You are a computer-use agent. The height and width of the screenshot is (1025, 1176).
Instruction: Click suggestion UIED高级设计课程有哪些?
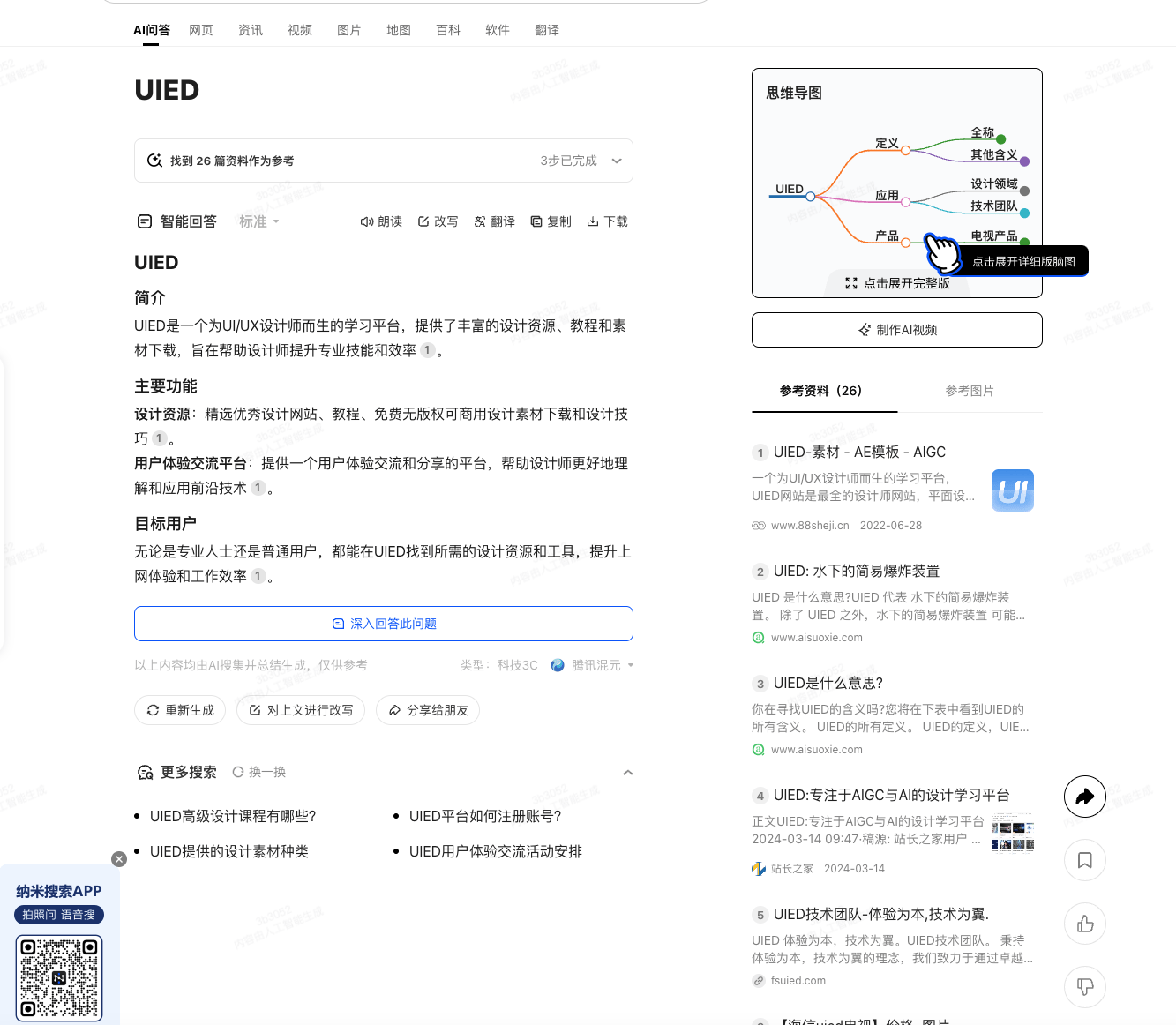(x=233, y=817)
